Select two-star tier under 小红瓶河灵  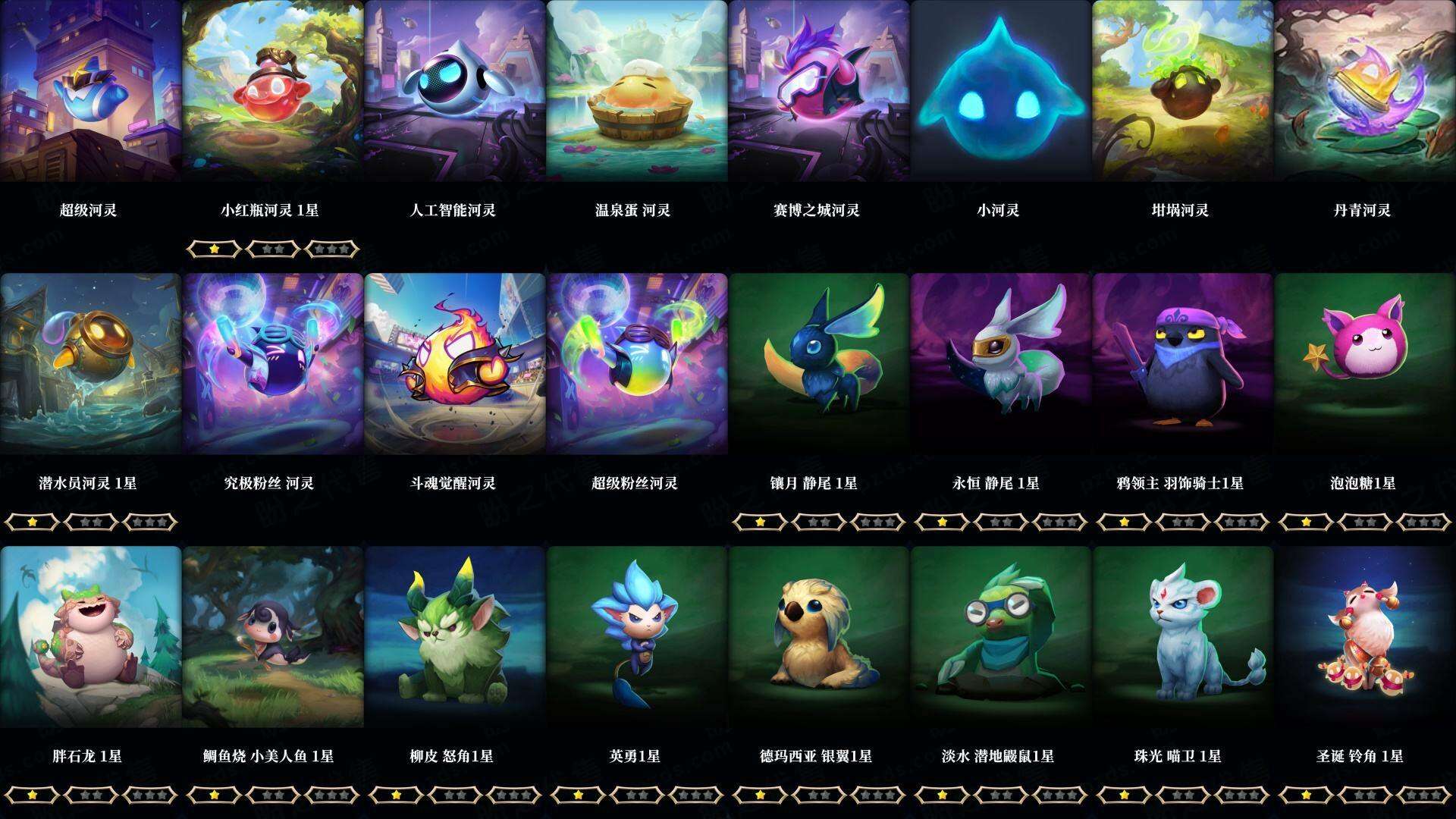pyautogui.click(x=273, y=249)
